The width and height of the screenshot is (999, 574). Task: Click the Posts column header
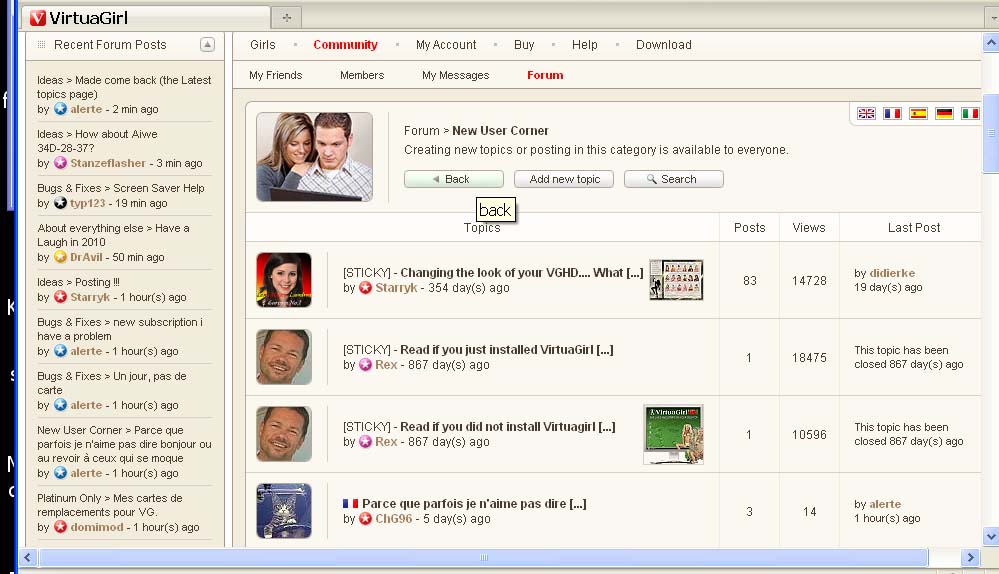[x=749, y=227]
